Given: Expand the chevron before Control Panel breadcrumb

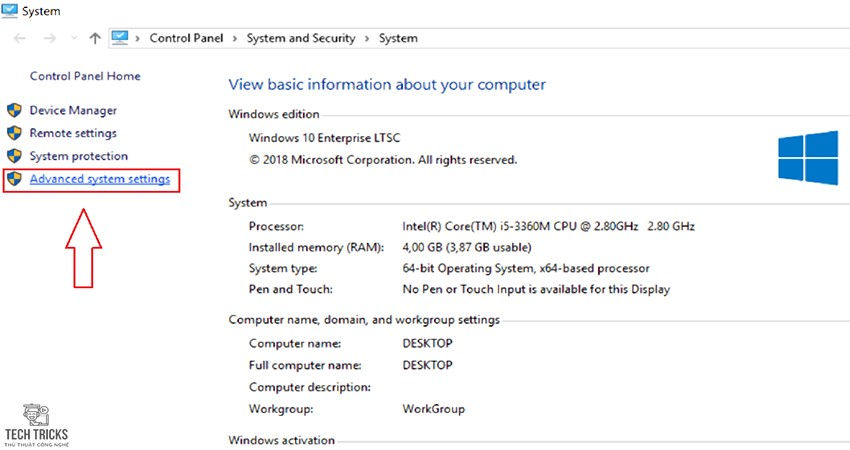Looking at the screenshot, I should 138,38.
